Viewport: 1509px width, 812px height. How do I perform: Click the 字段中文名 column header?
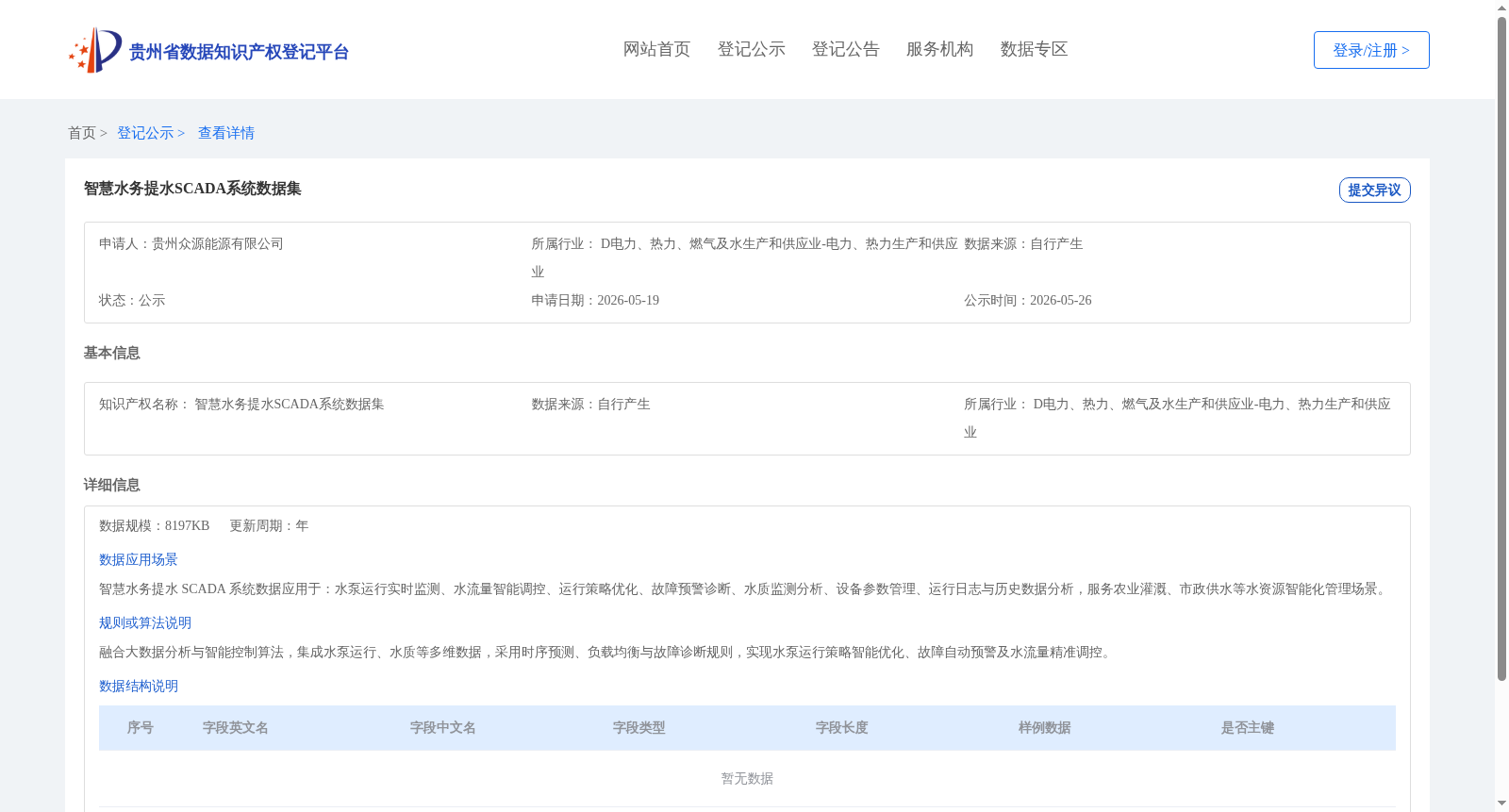coord(443,727)
